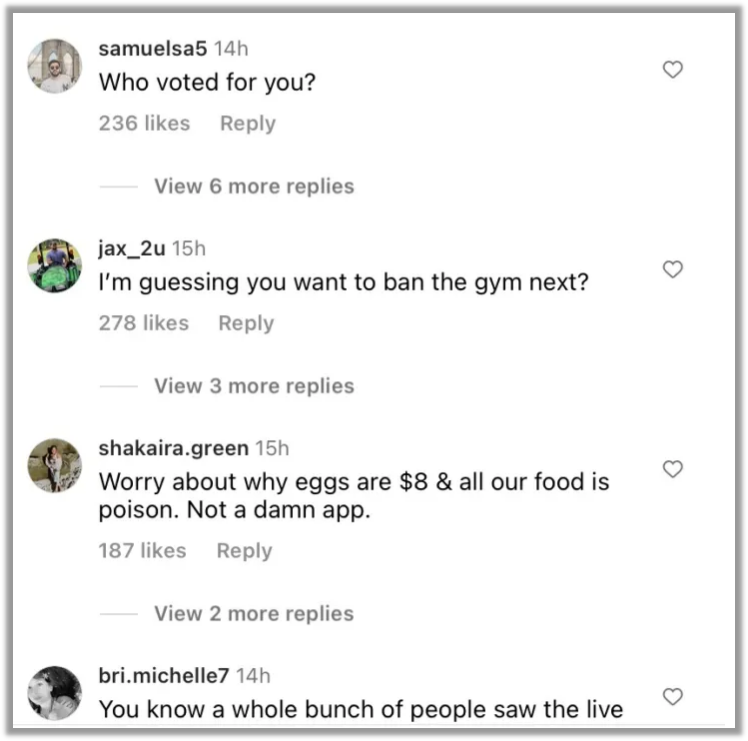Expand "View 3 more replies"
The image size is (748, 741).
tap(254, 386)
